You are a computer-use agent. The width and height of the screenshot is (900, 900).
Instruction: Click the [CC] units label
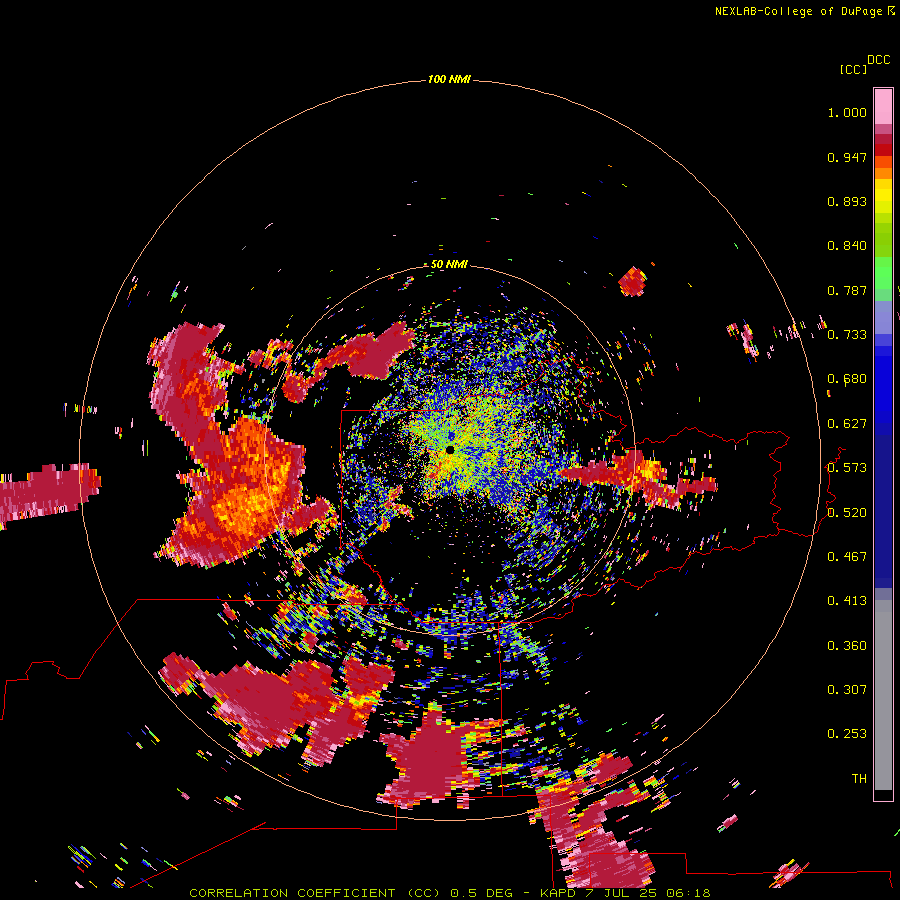click(853, 69)
